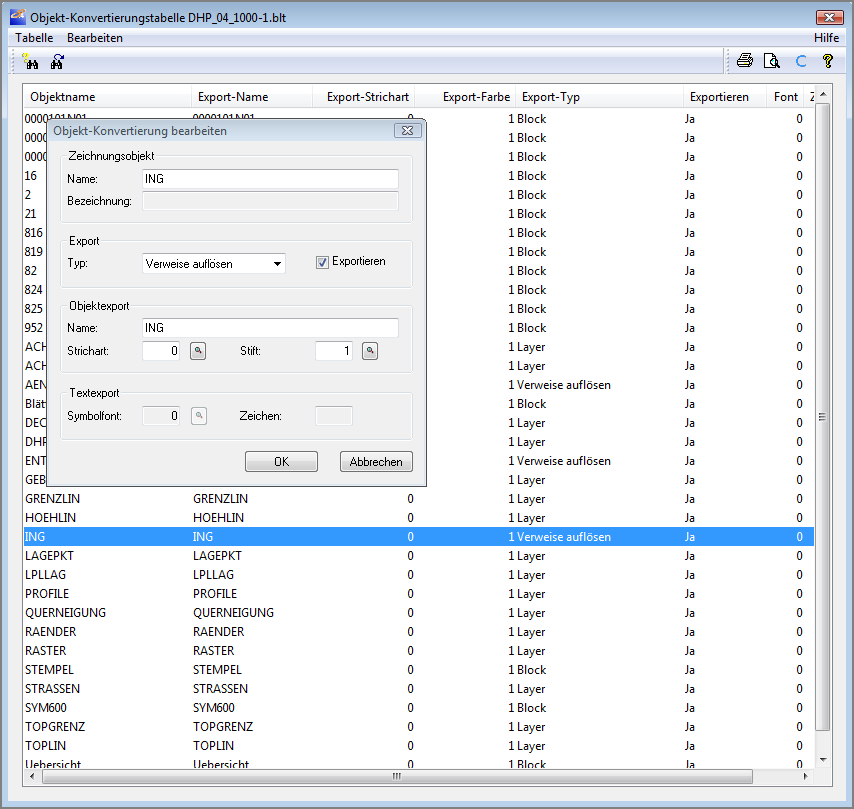Click the table's scroll-left arrow
The image size is (854, 809).
pos(32,776)
